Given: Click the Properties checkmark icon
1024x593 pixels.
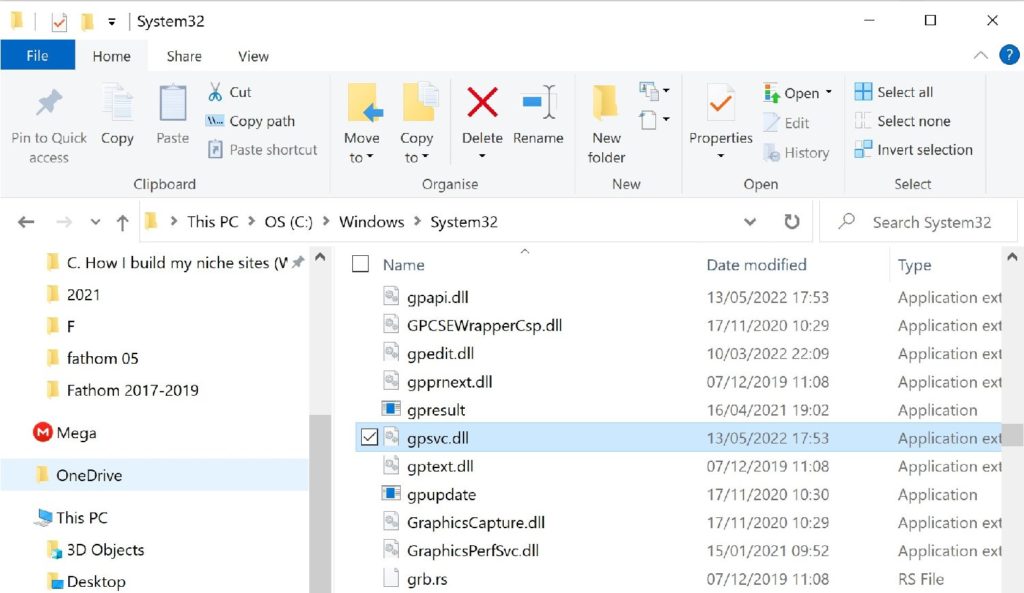Looking at the screenshot, I should click(720, 103).
